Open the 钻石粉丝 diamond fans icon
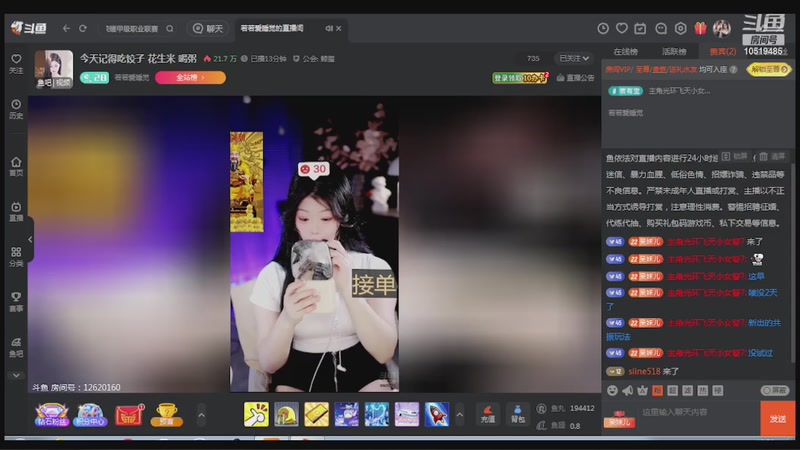 52,415
